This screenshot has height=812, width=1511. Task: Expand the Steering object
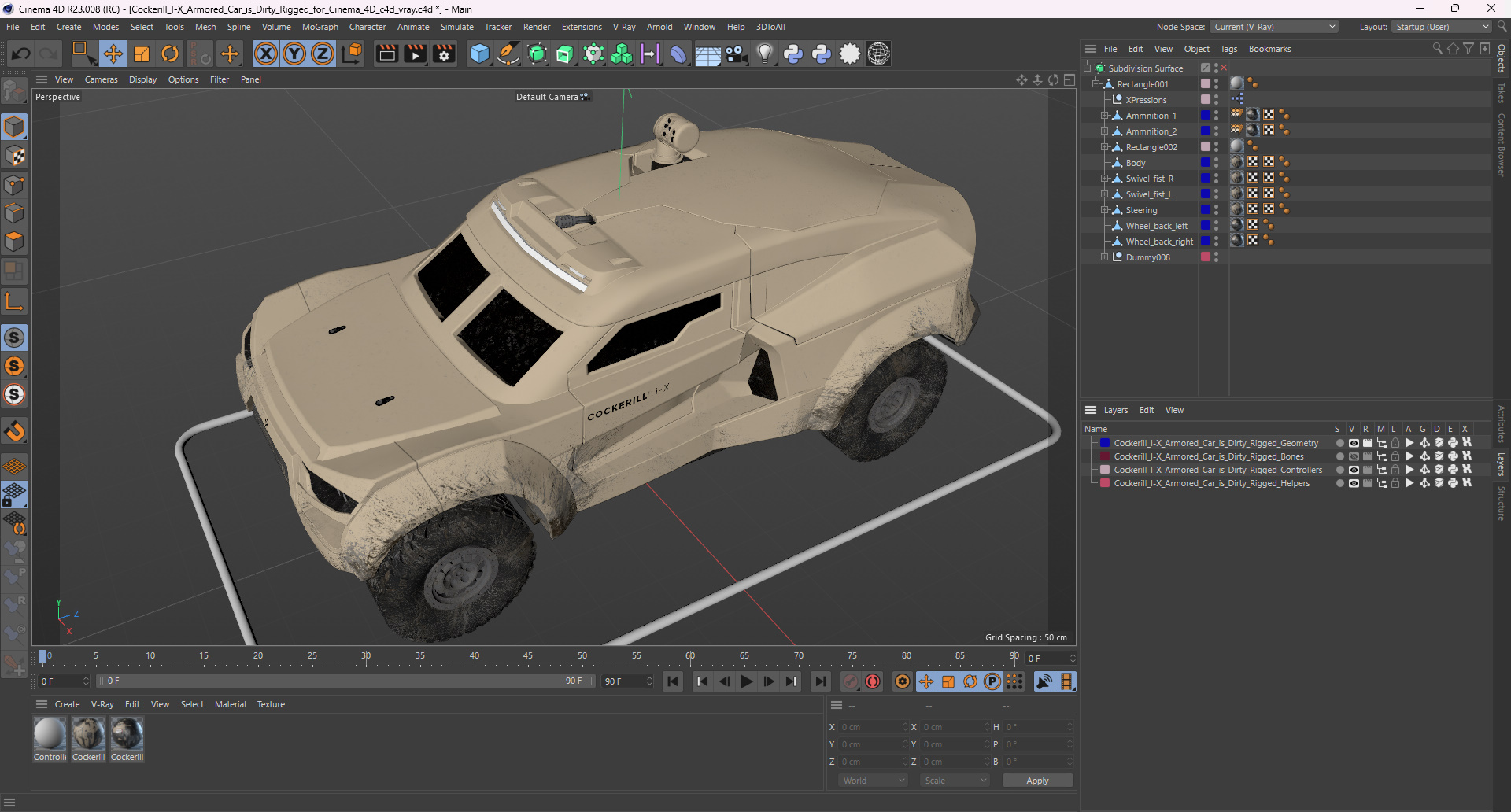(x=1104, y=210)
